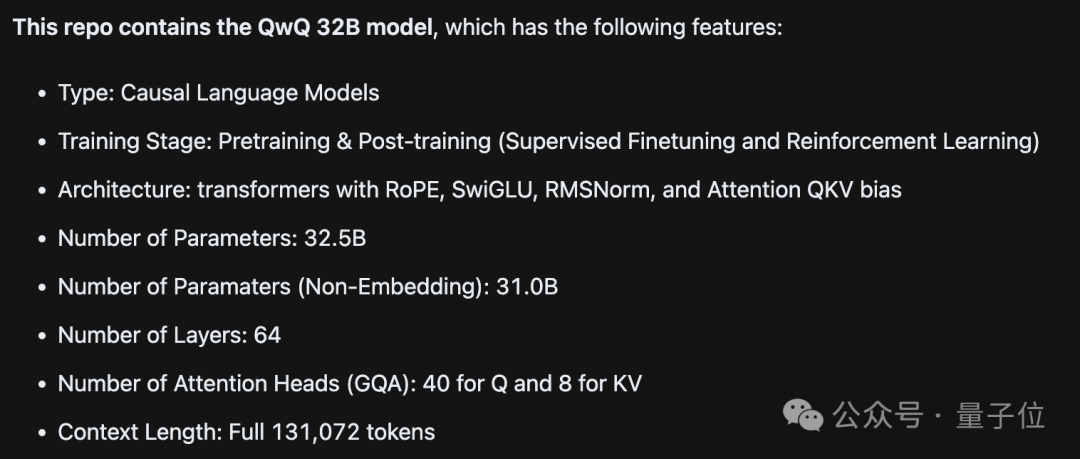
Task: Click the 'Context Length' label
Action: pos(140,432)
